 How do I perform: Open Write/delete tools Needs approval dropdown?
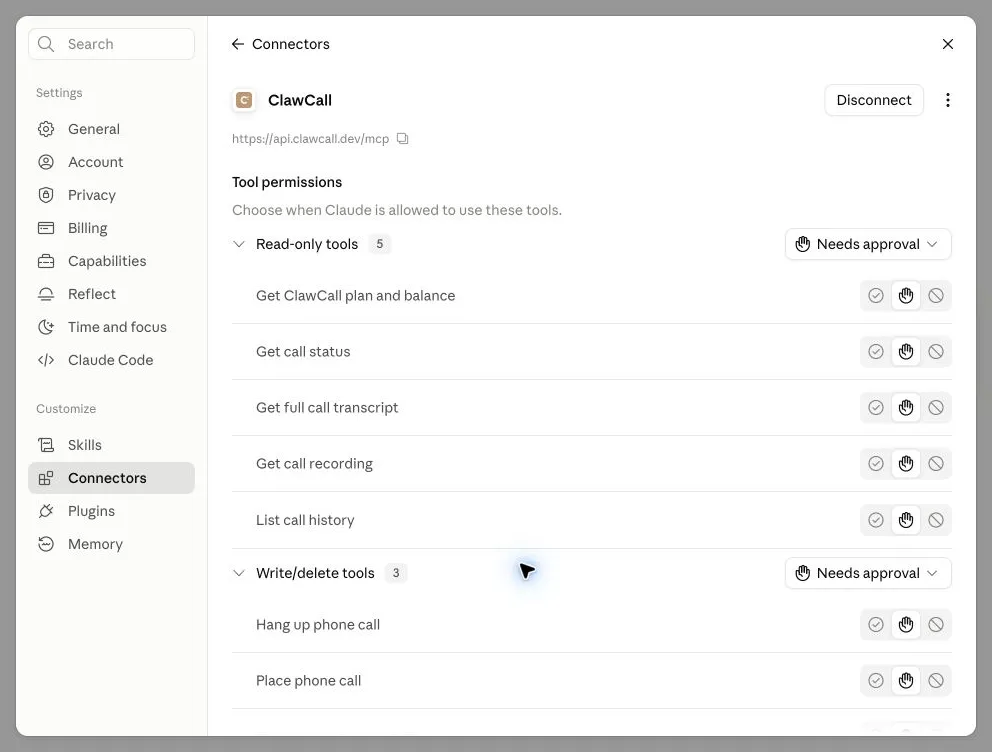coord(868,573)
